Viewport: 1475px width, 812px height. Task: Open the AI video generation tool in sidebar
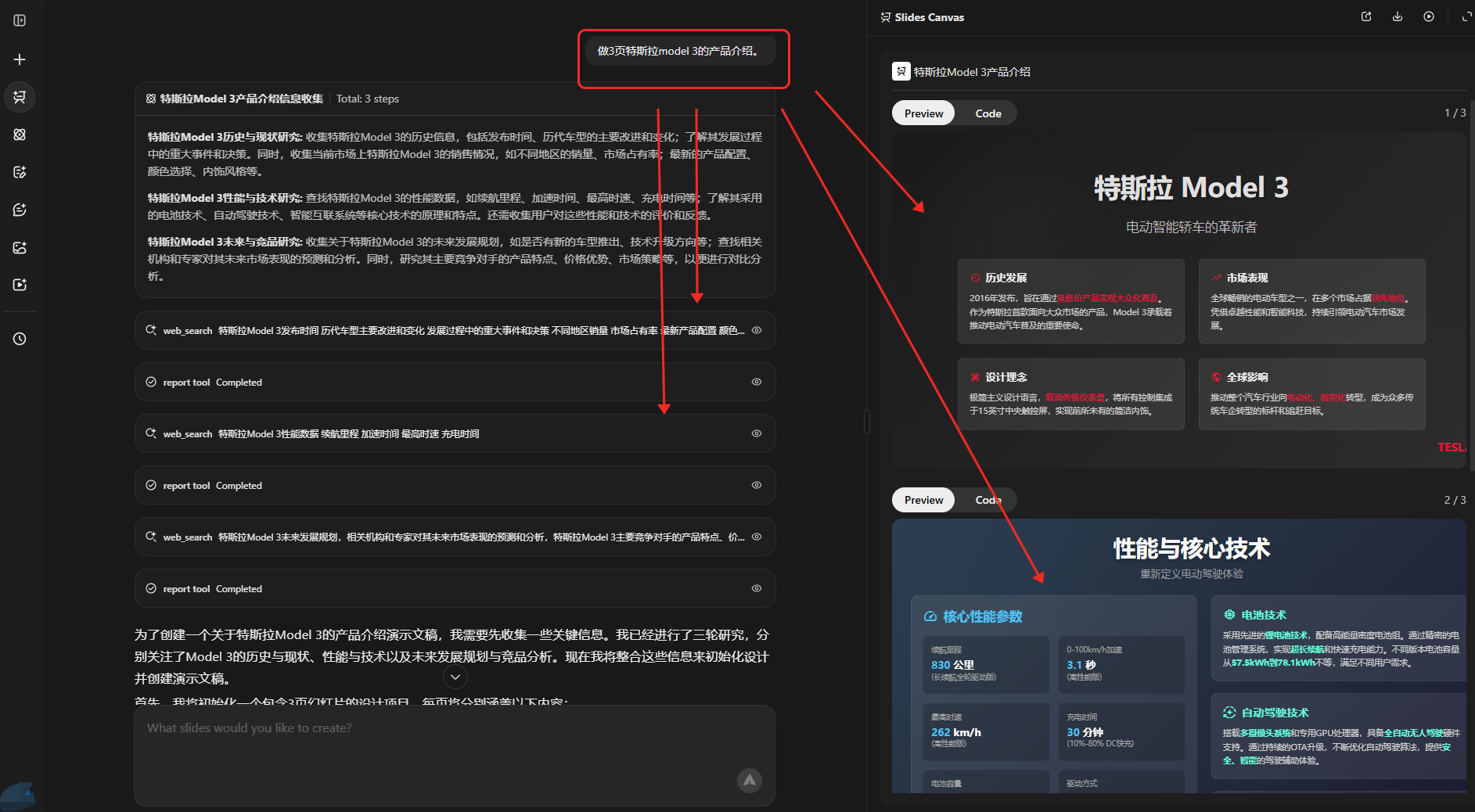click(20, 285)
